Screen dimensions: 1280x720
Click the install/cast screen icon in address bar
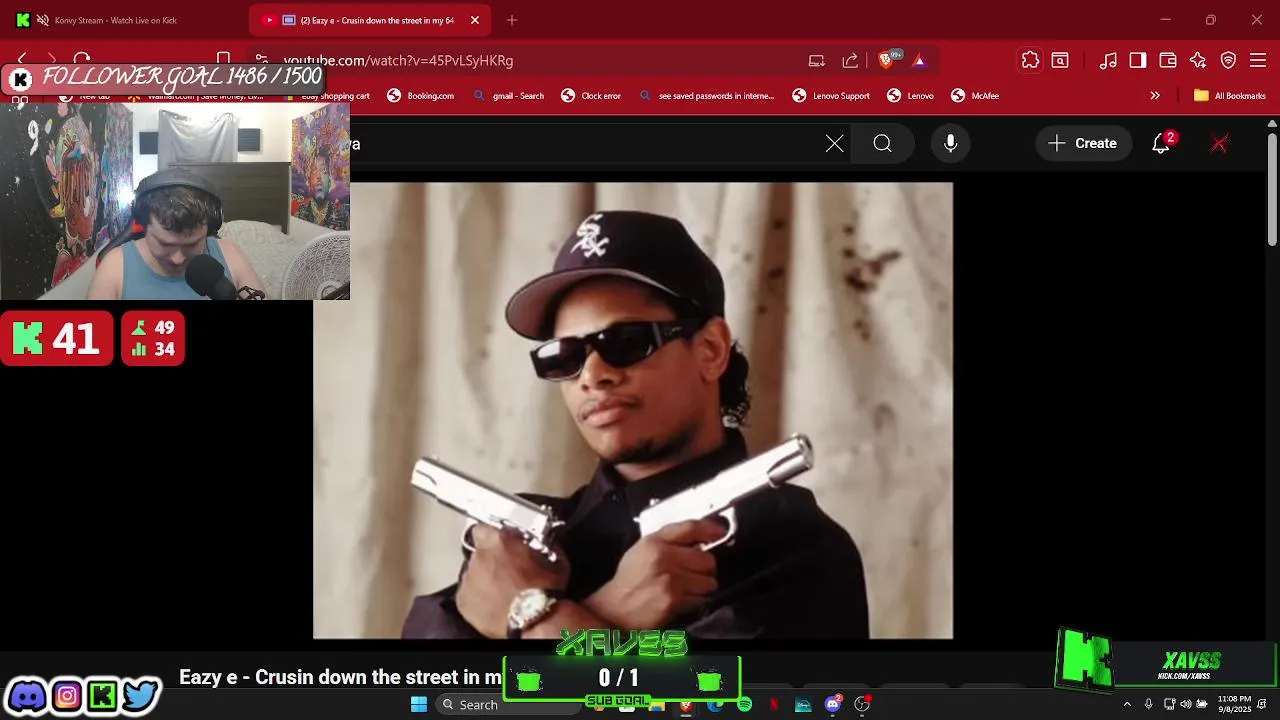pyautogui.click(x=817, y=60)
